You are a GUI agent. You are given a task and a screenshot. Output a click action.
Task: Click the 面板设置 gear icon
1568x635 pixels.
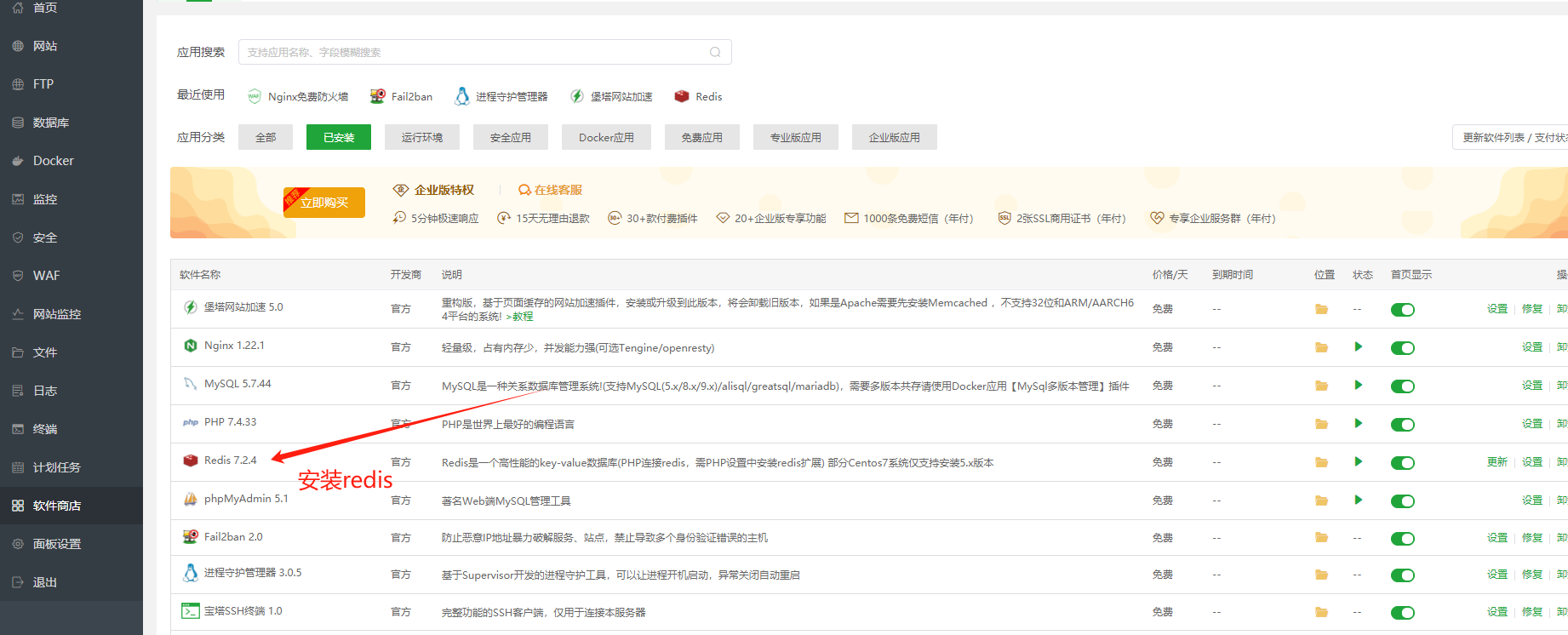(18, 544)
